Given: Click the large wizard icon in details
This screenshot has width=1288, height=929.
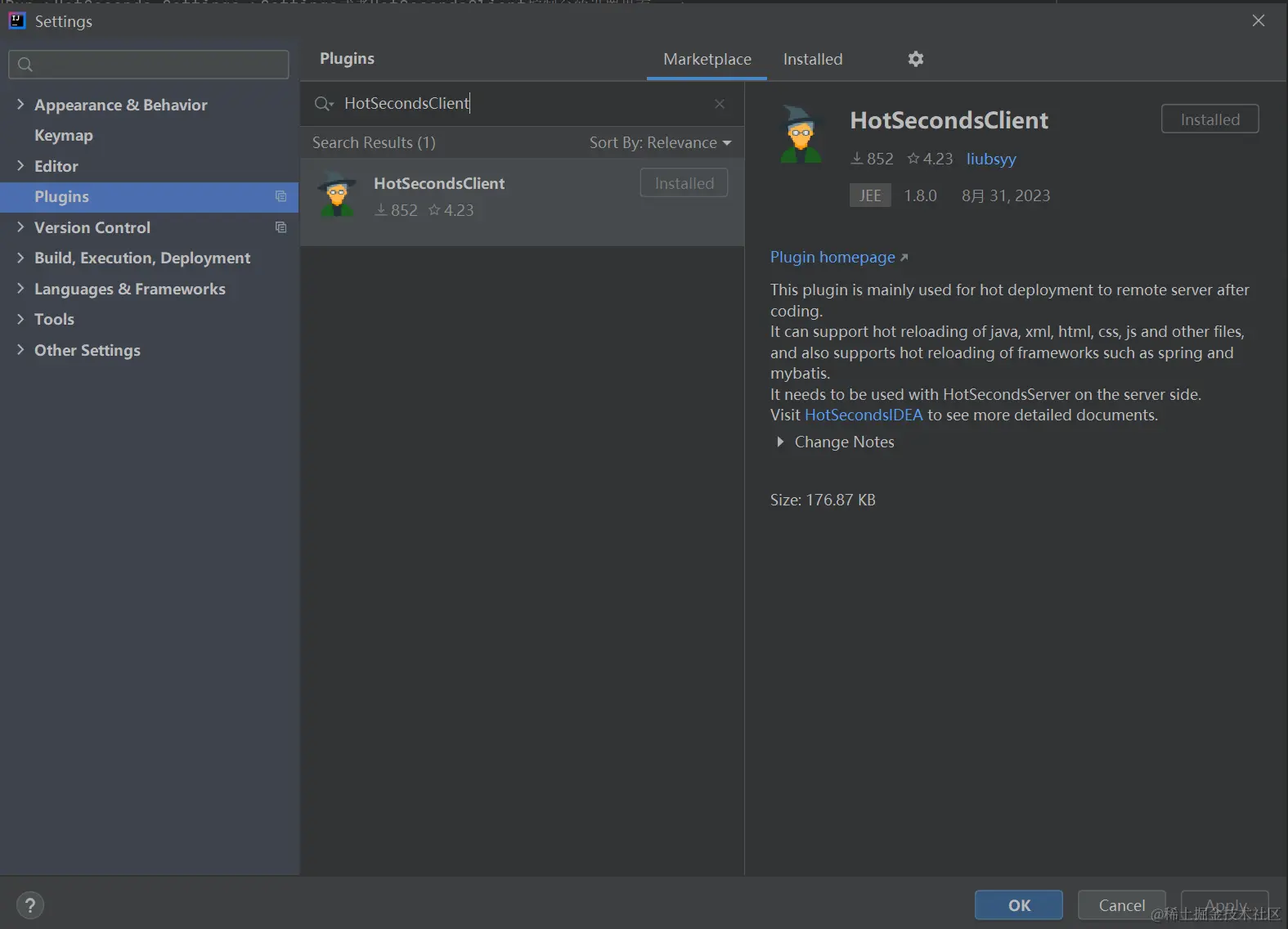Looking at the screenshot, I should point(801,135).
